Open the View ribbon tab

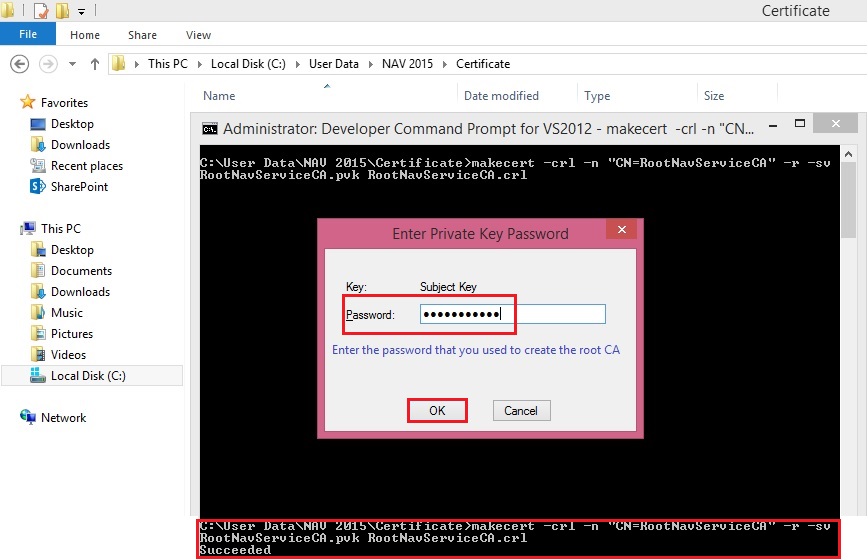[x=198, y=35]
